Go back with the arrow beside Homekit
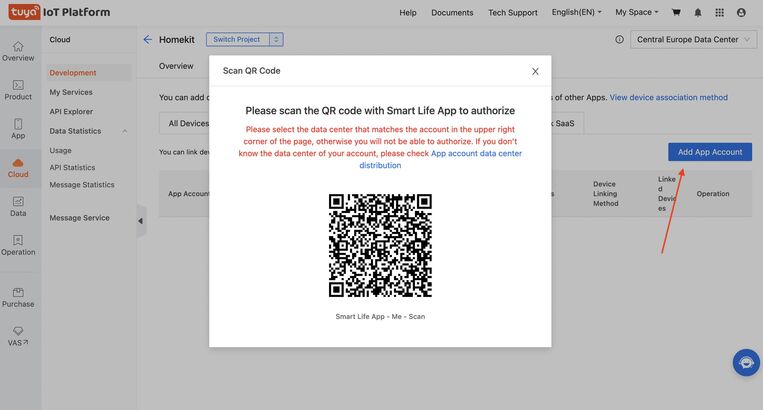This screenshot has height=410, width=763. [x=148, y=39]
